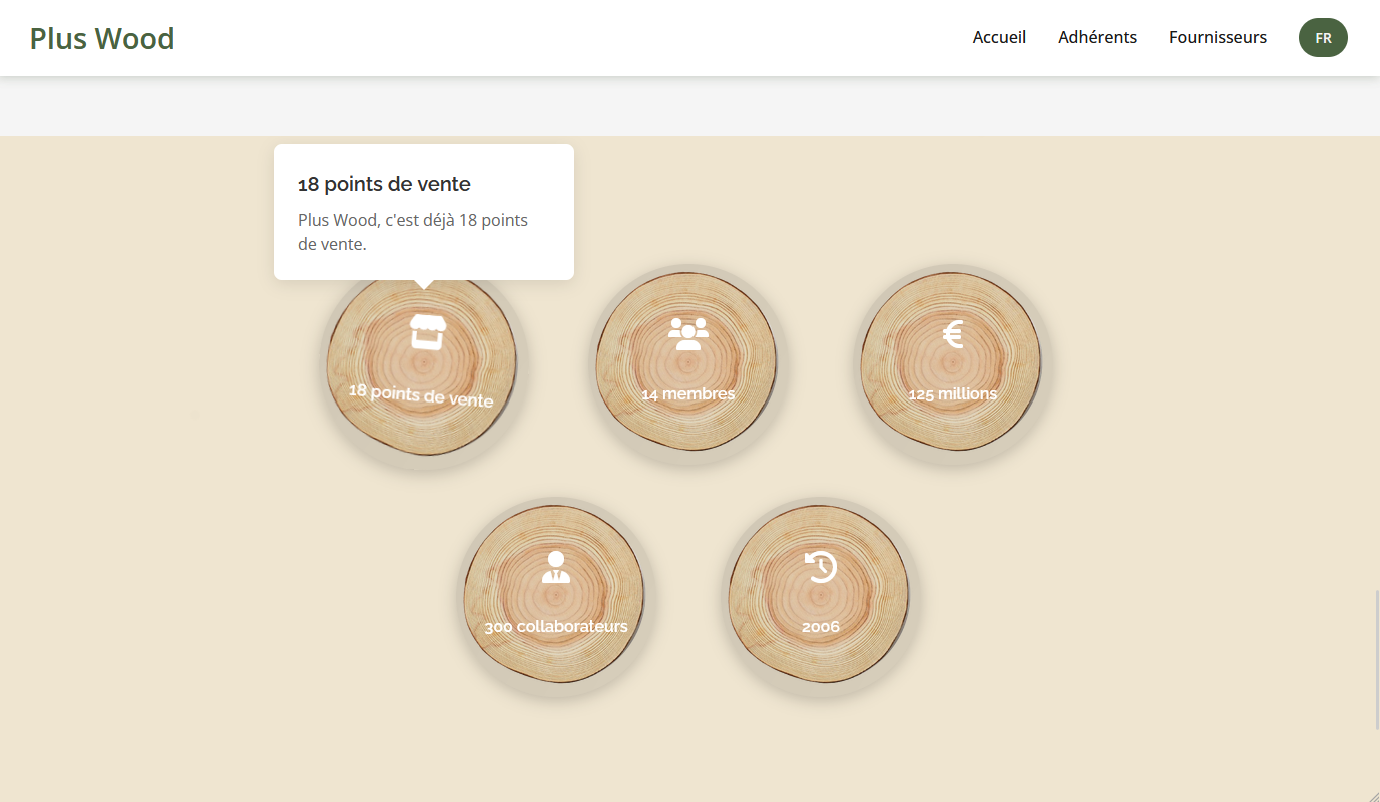Click the tooltip heading '18 points de vente'
Screen dimensions: 1380x802
tap(384, 184)
